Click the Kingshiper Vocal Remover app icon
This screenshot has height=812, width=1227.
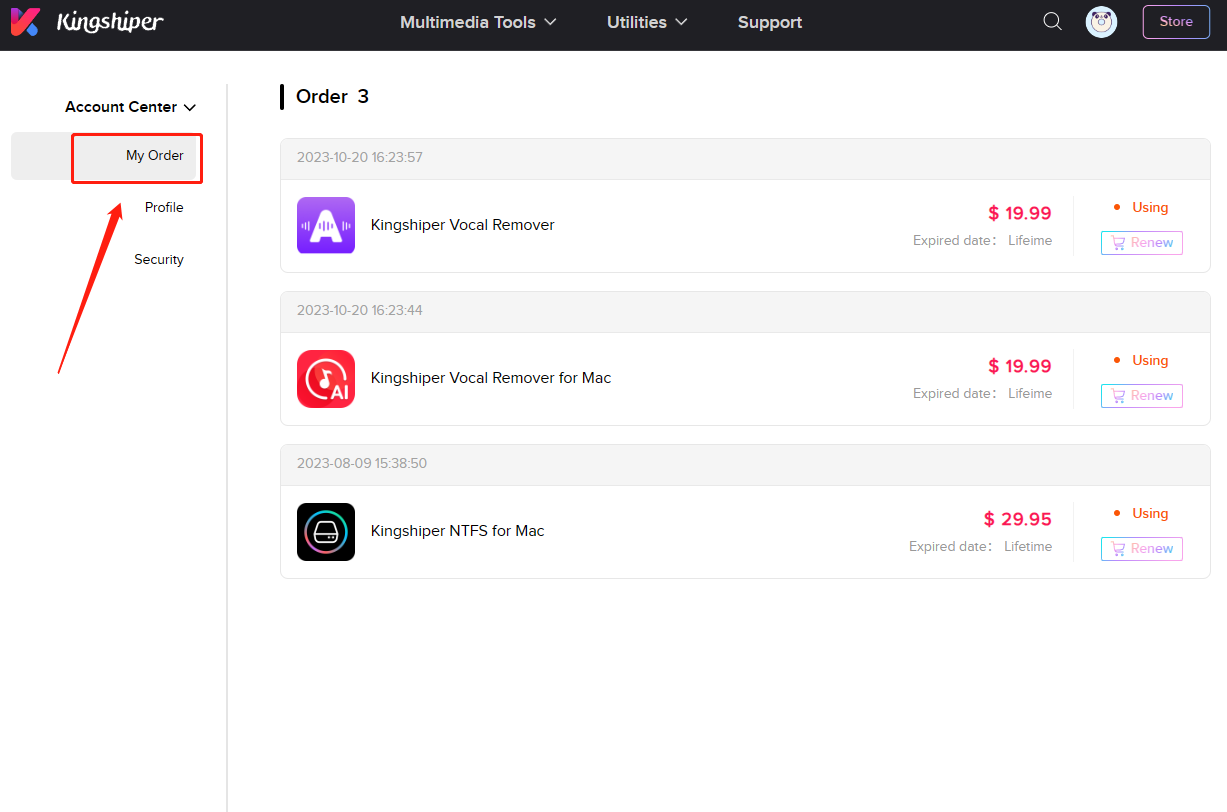pos(326,225)
